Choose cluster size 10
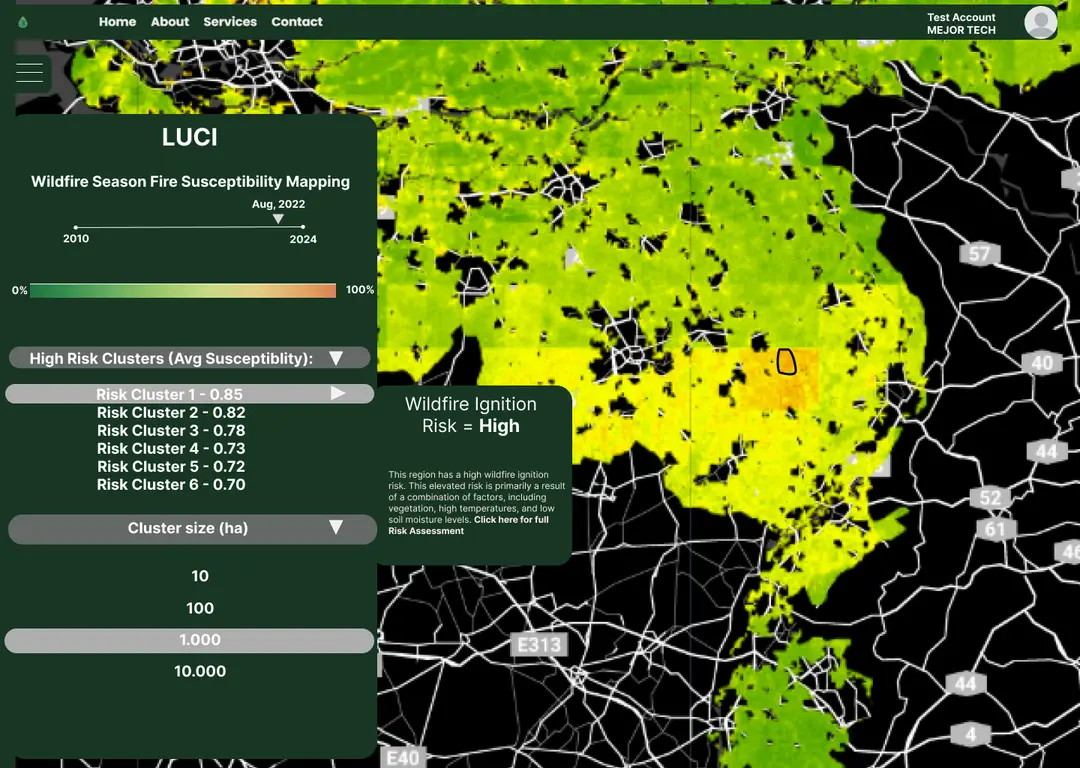The height and width of the screenshot is (768, 1080). coord(200,576)
